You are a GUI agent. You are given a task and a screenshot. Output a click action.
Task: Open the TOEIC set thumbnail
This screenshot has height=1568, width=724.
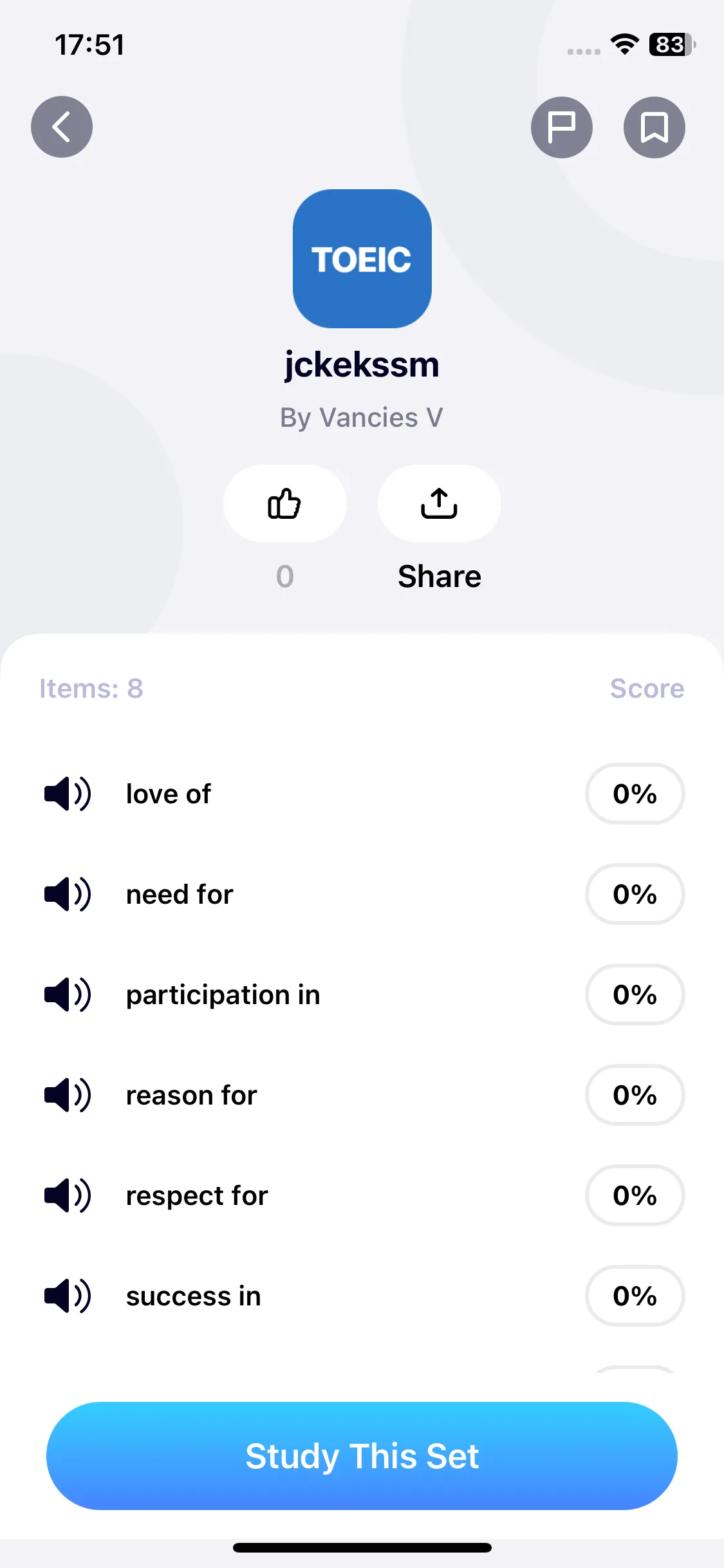[x=362, y=259]
